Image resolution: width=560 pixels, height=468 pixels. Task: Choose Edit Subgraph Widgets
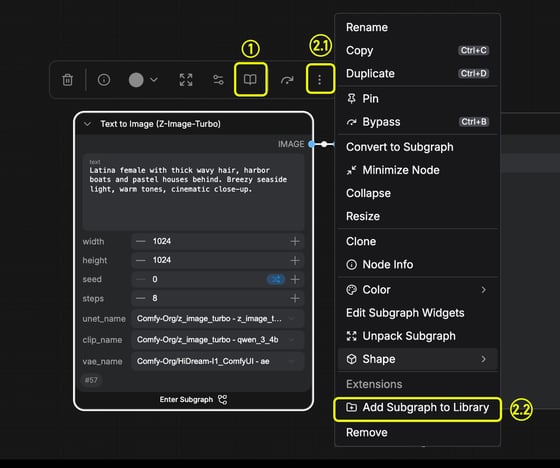[417, 313]
